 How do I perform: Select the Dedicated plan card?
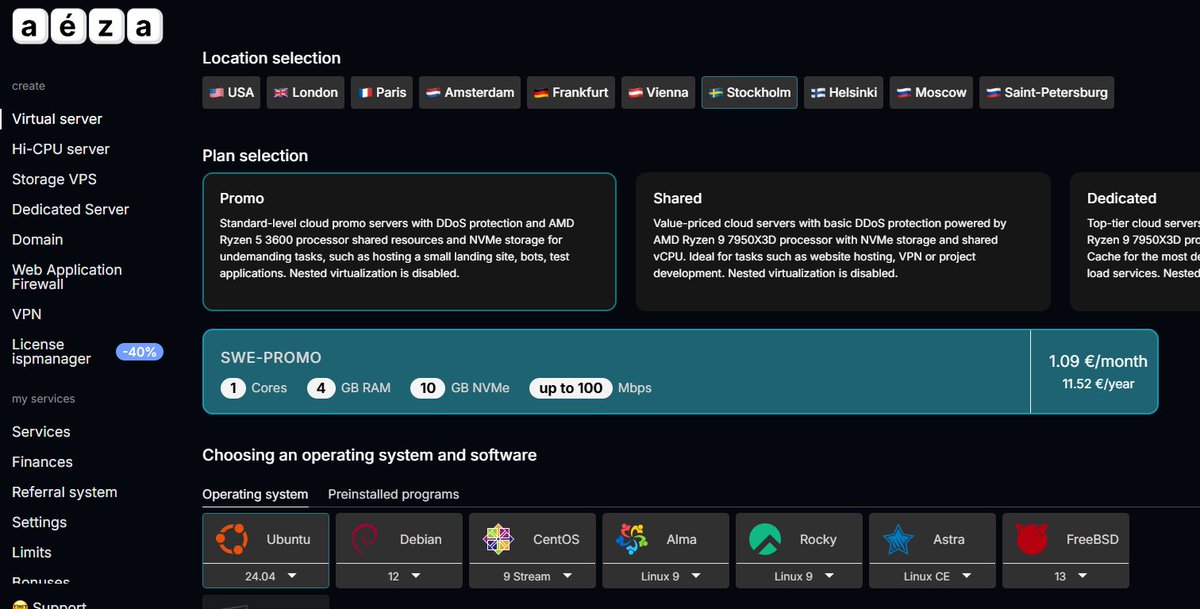[x=1135, y=242]
